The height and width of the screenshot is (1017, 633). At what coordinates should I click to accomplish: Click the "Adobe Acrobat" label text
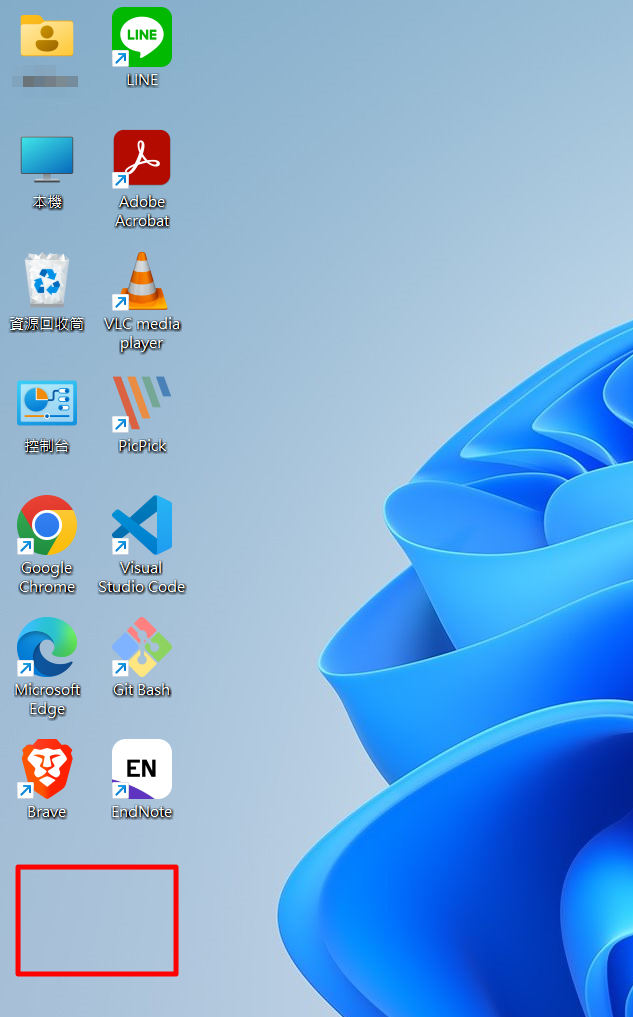[x=142, y=211]
